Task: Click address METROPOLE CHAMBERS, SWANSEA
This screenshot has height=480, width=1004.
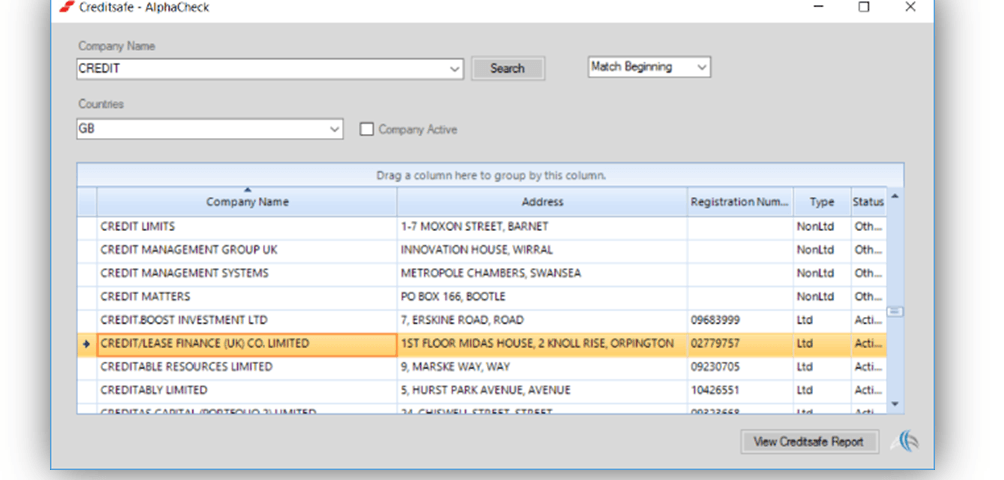Action: click(491, 273)
